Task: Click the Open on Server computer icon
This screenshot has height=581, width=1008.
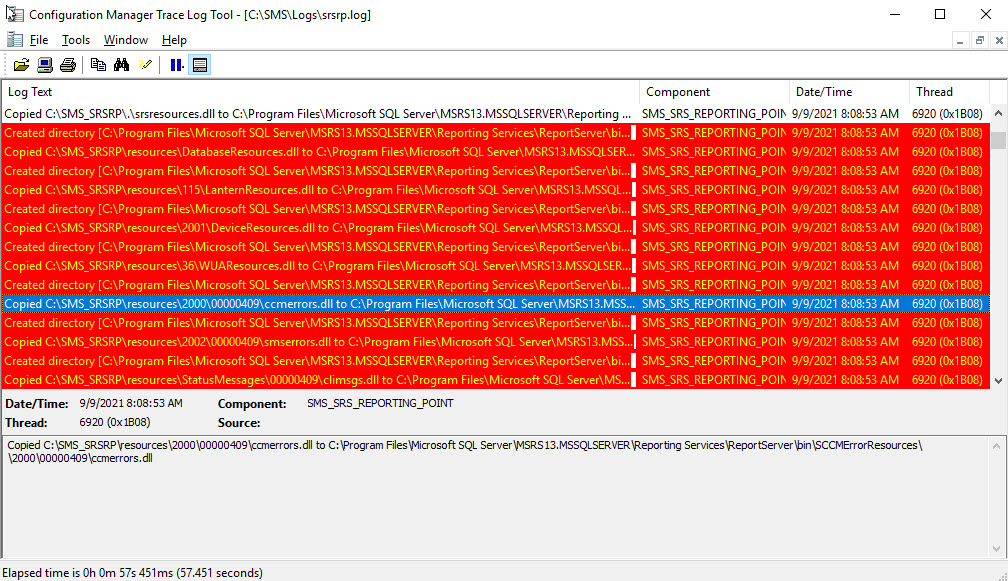Action: (x=45, y=65)
